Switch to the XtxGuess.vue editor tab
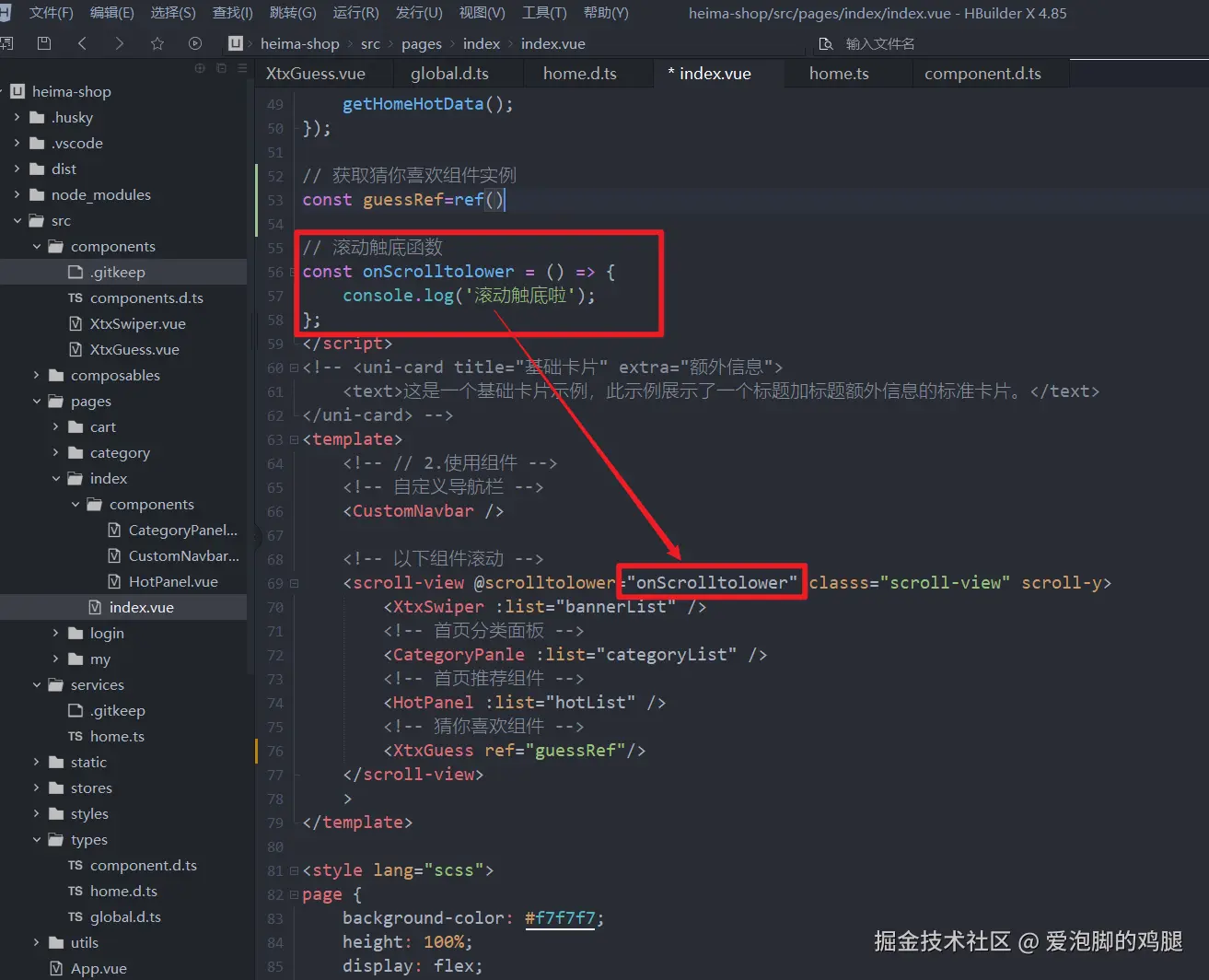This screenshot has height=980, width=1209. [316, 74]
